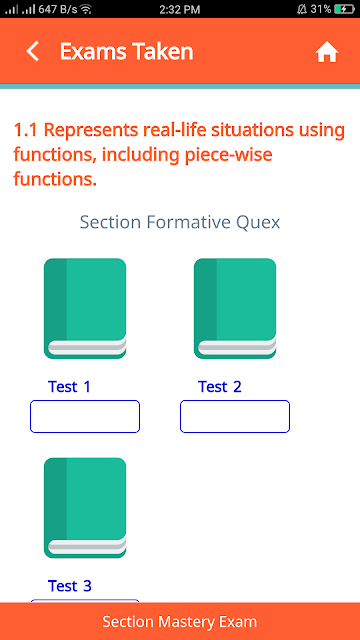The height and width of the screenshot is (640, 360).
Task: Tap the Section Formative Quex heading
Action: 180,222
